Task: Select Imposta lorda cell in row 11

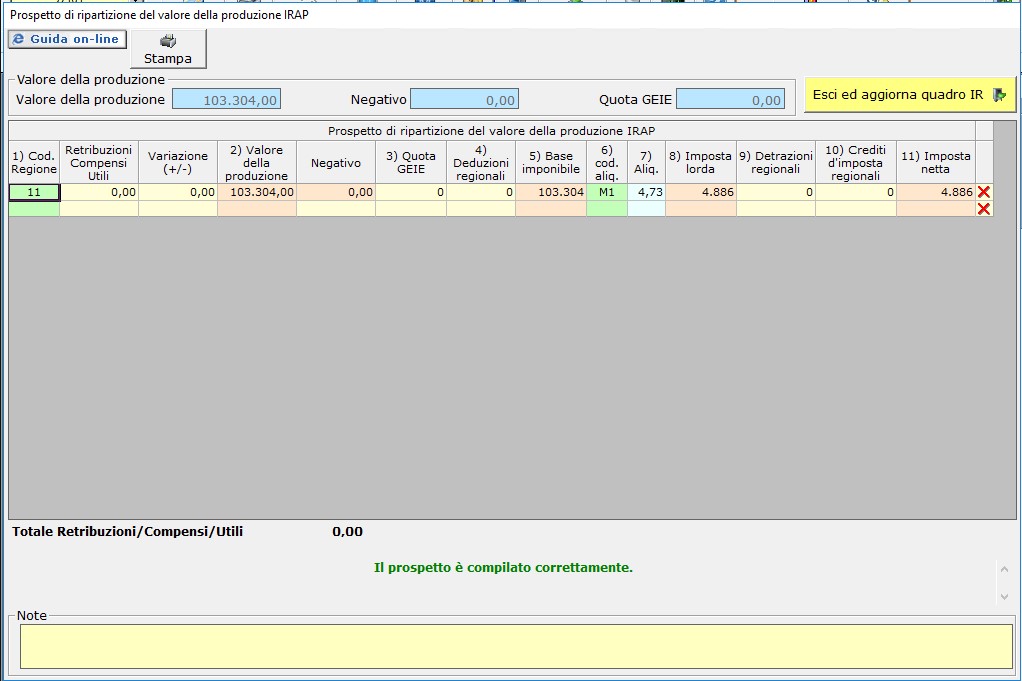Action: 701,192
